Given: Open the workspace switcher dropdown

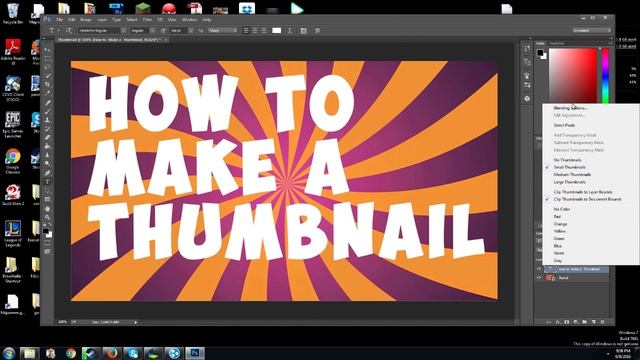Looking at the screenshot, I should pos(591,31).
